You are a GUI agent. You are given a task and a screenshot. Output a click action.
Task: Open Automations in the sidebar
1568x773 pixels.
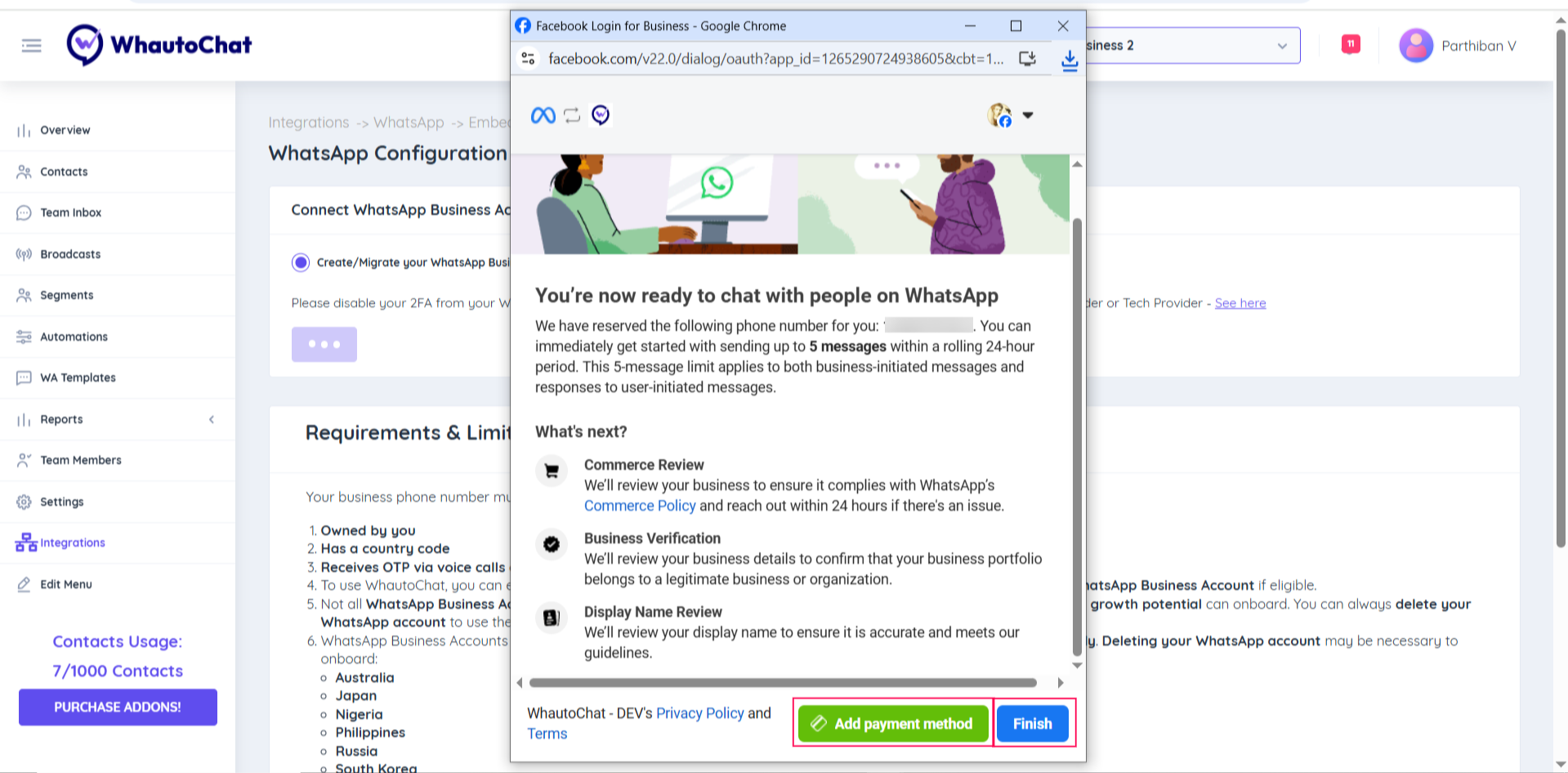coord(74,337)
